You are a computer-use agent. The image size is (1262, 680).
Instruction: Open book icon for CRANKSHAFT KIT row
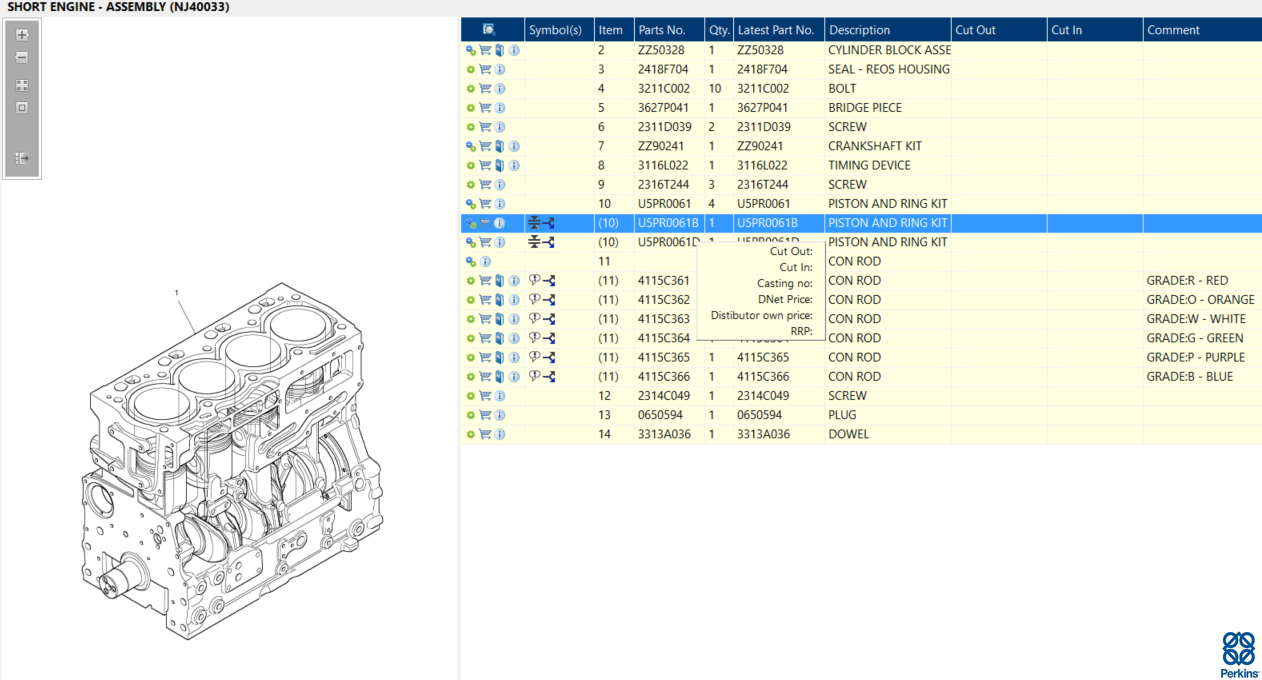[x=500, y=146]
